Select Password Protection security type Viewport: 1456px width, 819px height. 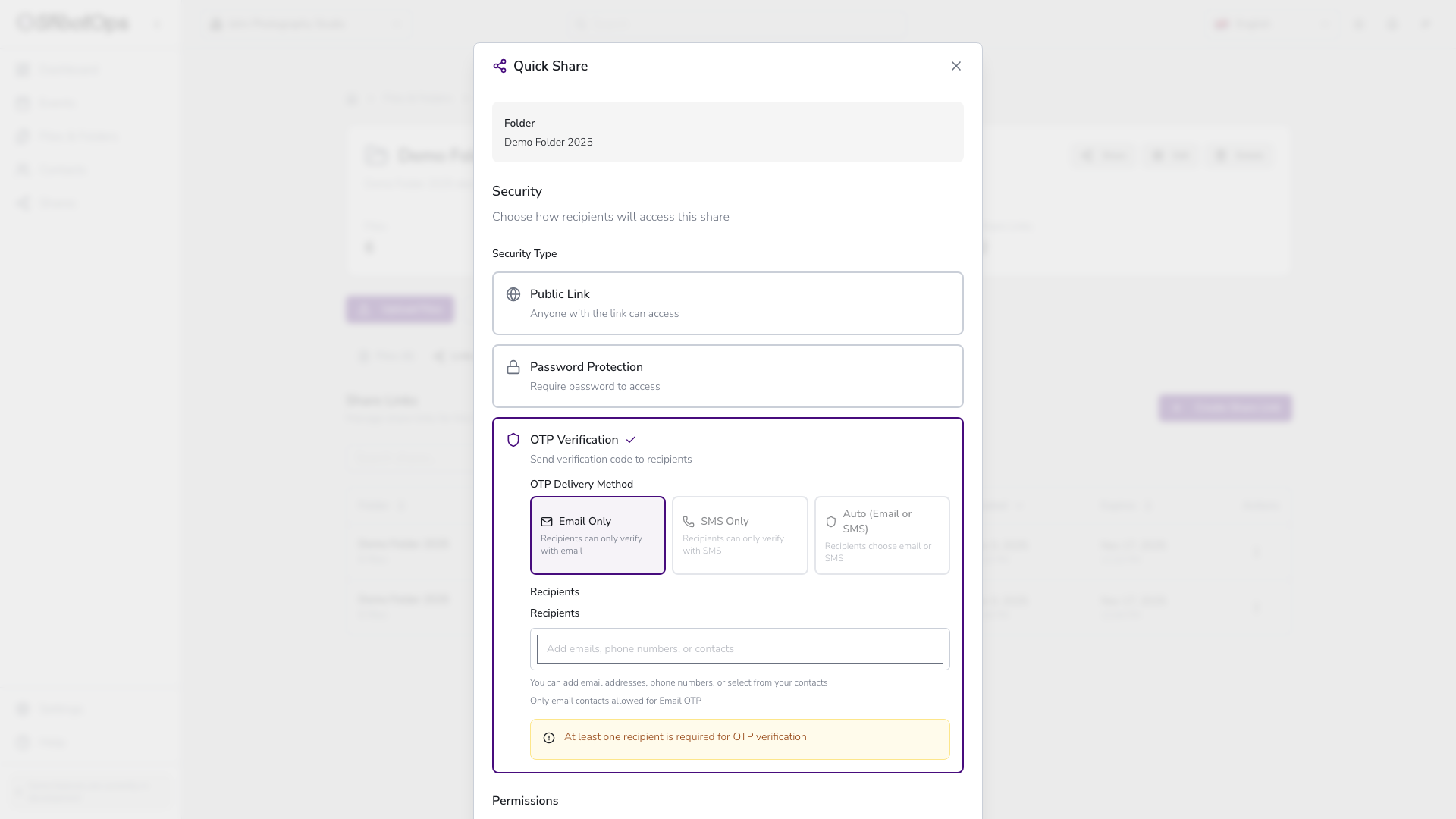(x=728, y=376)
